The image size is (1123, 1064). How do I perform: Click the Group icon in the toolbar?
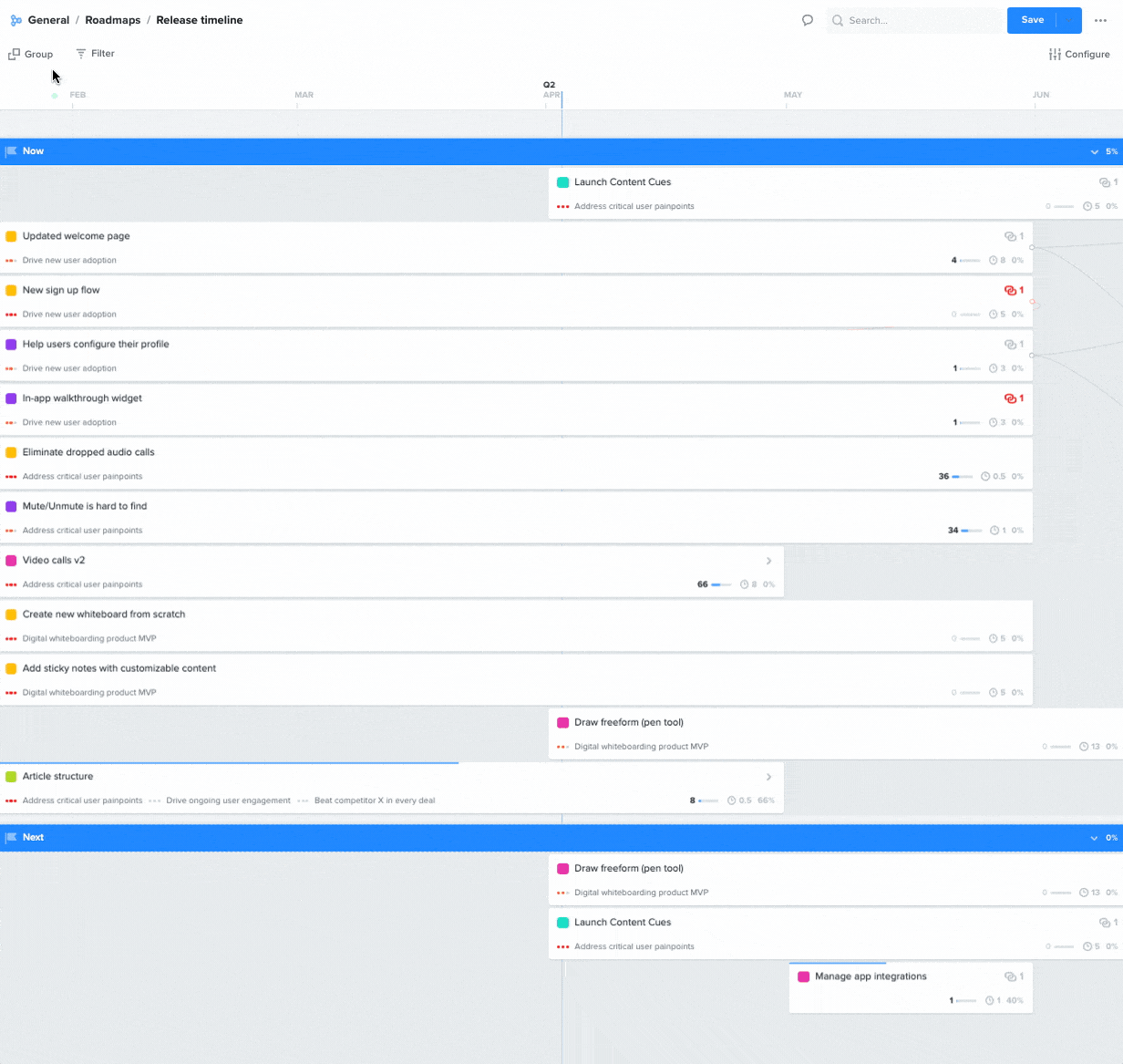(14, 55)
